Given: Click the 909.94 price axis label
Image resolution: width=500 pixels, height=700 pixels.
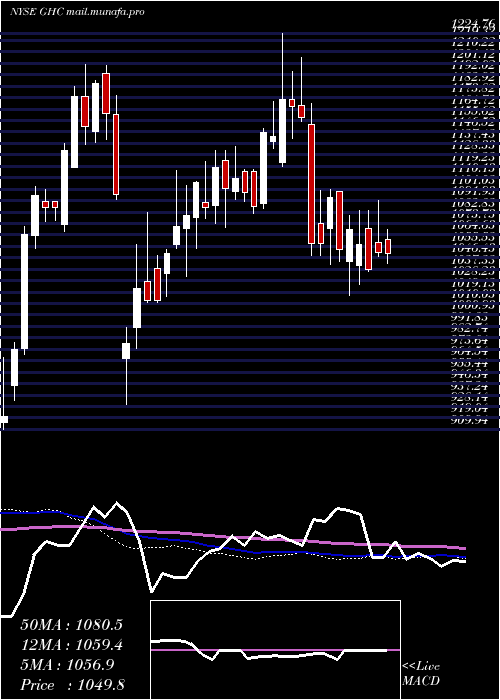Looking at the screenshot, I should pos(469,420).
